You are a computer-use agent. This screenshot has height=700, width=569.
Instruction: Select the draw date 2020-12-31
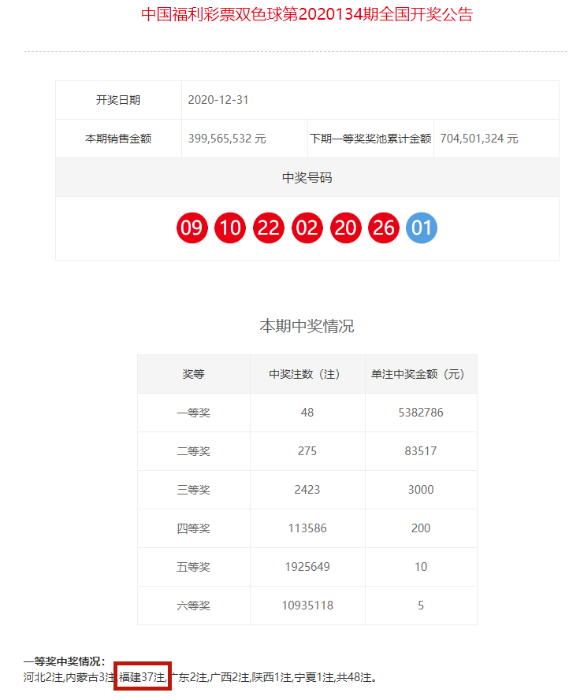[218, 100]
